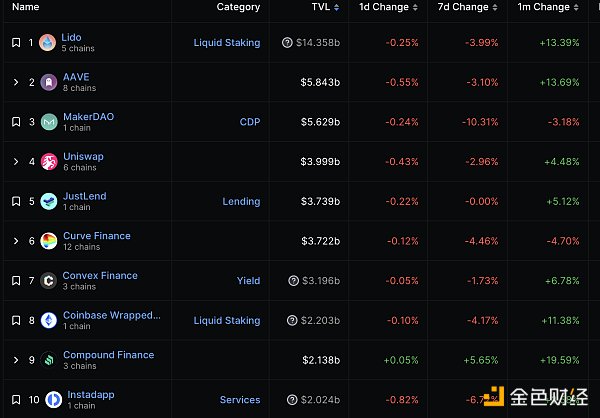The image size is (600, 418).
Task: Click the Lido protocol logo icon
Action: coord(48,43)
